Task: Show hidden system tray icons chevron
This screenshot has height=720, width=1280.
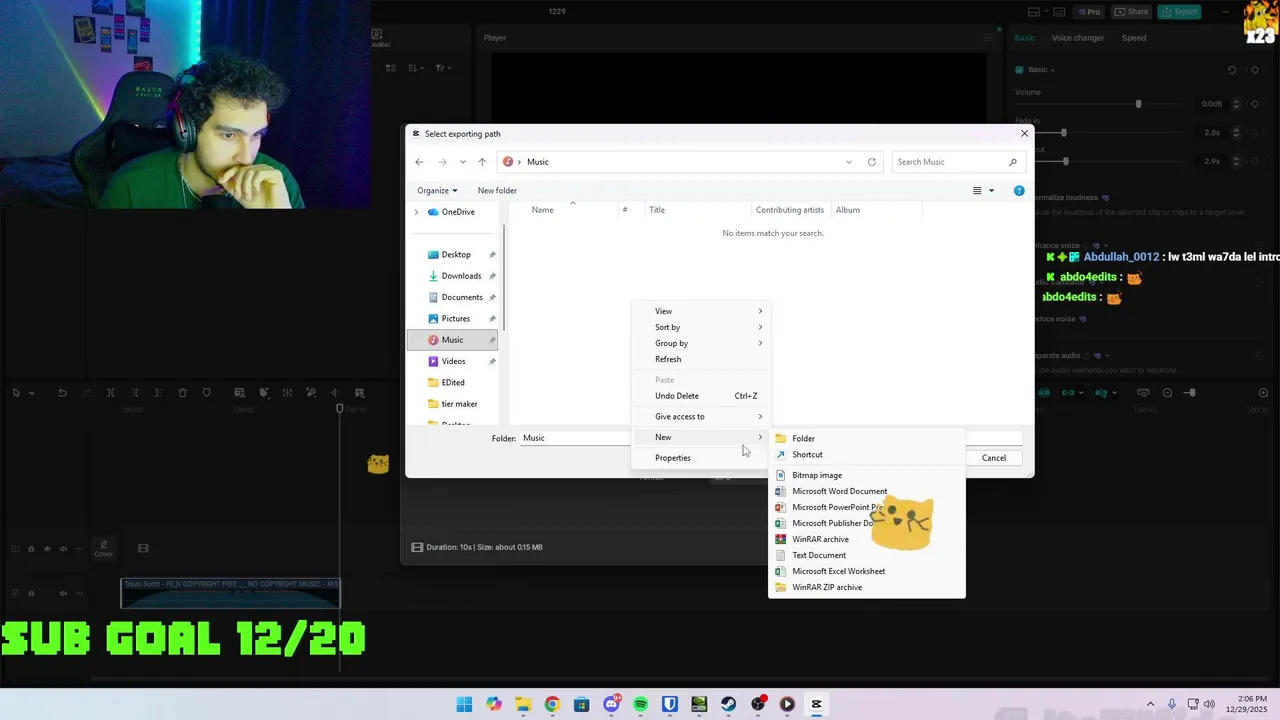Action: click(1150, 704)
